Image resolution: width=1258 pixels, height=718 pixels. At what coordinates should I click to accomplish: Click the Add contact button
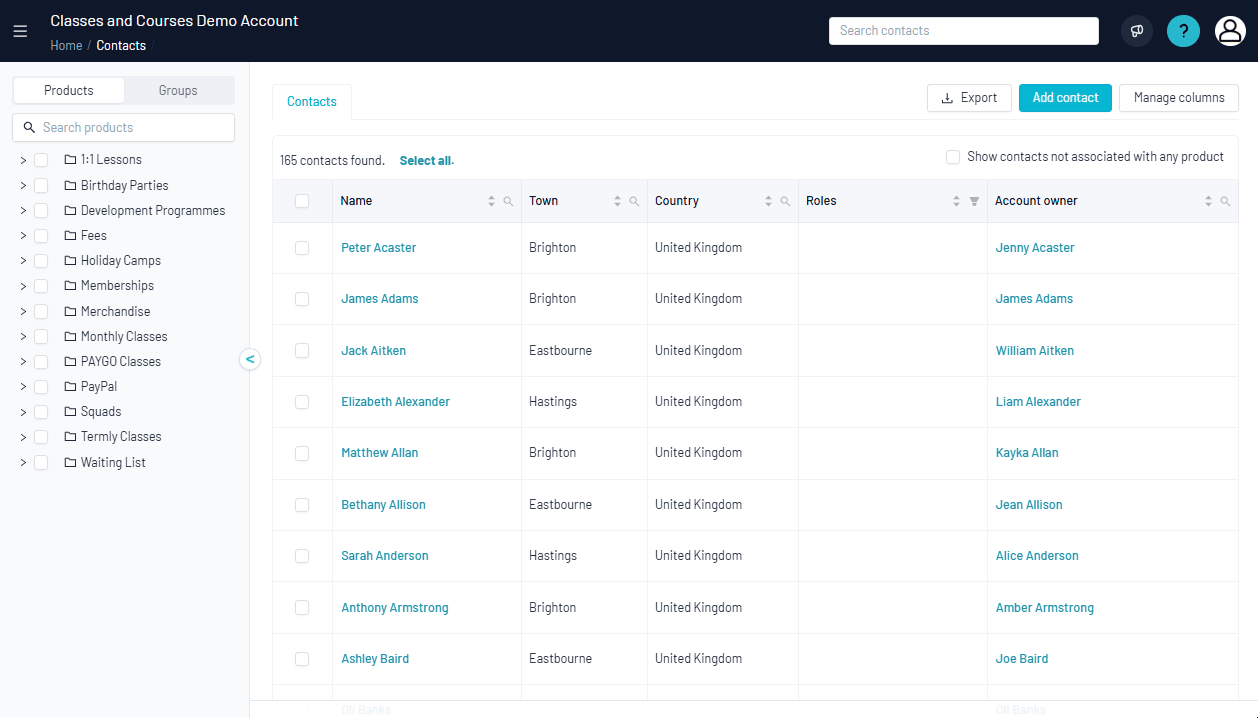pyautogui.click(x=1065, y=98)
